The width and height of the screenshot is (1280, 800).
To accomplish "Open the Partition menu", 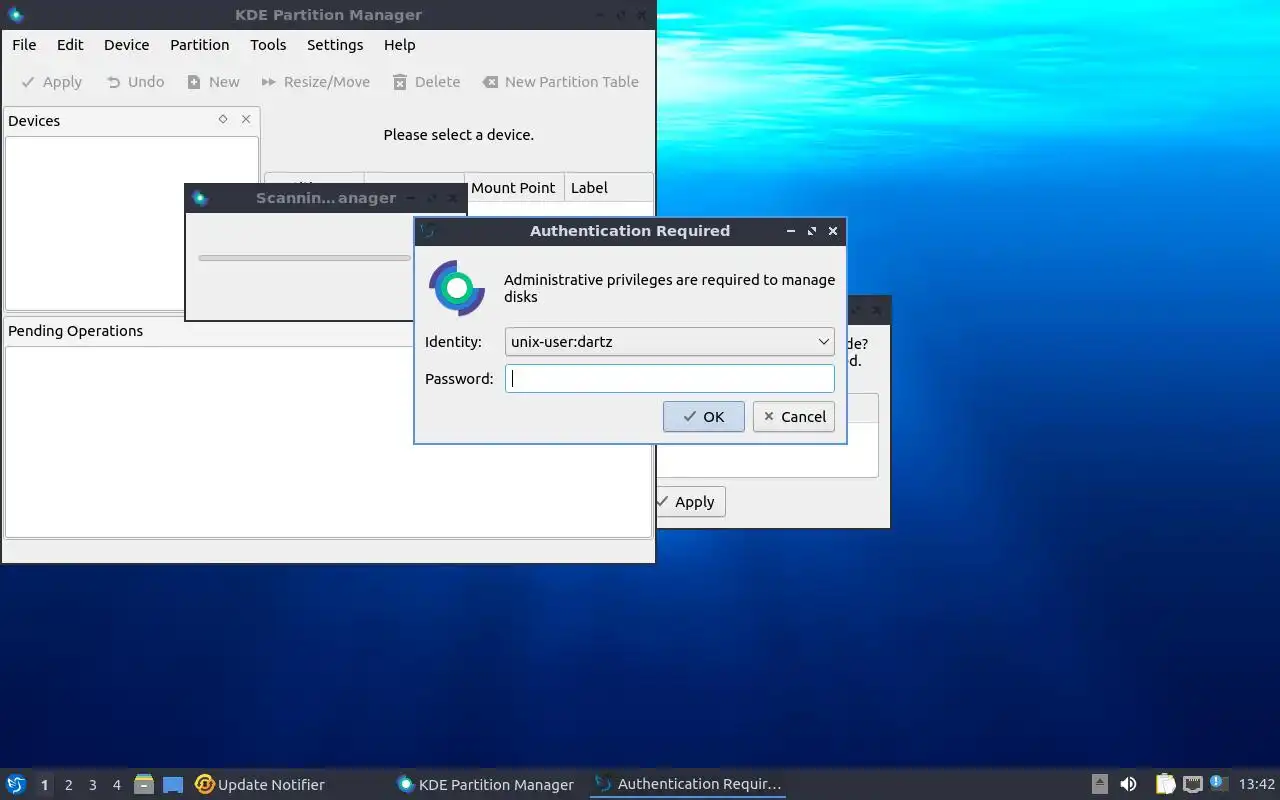I will pyautogui.click(x=199, y=45).
